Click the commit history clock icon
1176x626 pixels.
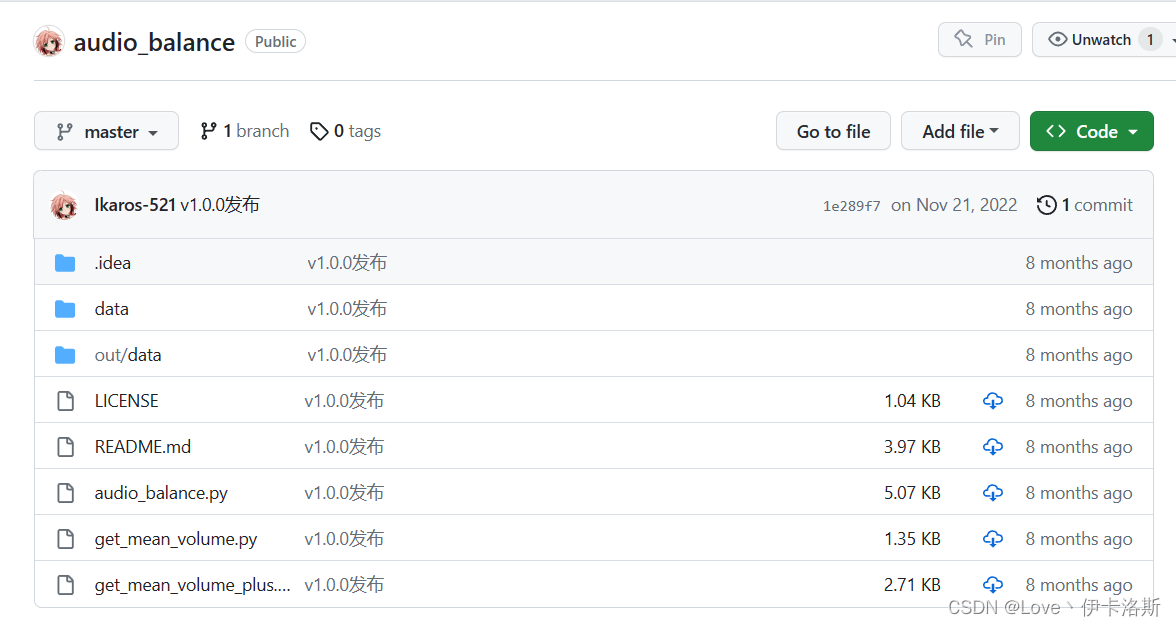pyautogui.click(x=1046, y=205)
